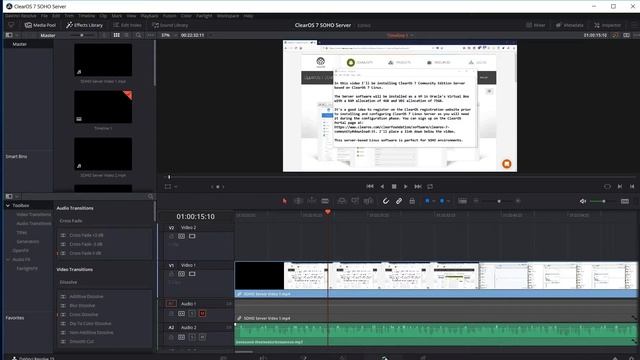Toggle timeline Snapping magnet
This screenshot has height=360, width=640.
pyautogui.click(x=386, y=201)
